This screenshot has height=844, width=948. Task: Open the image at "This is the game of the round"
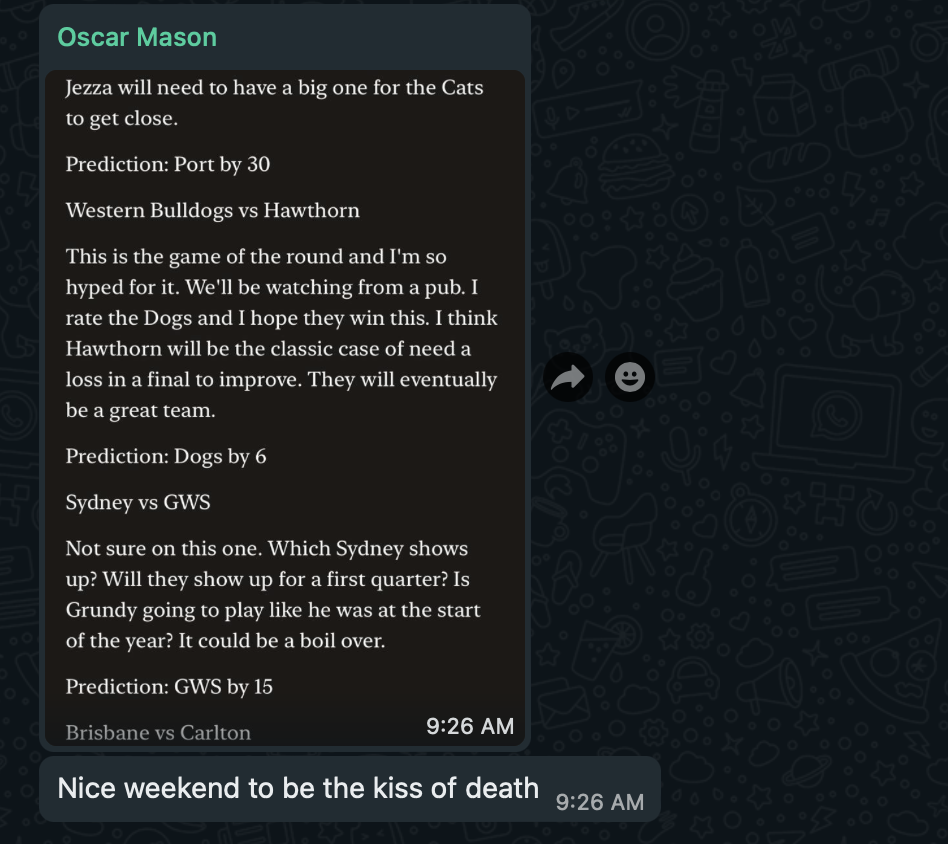tap(256, 257)
